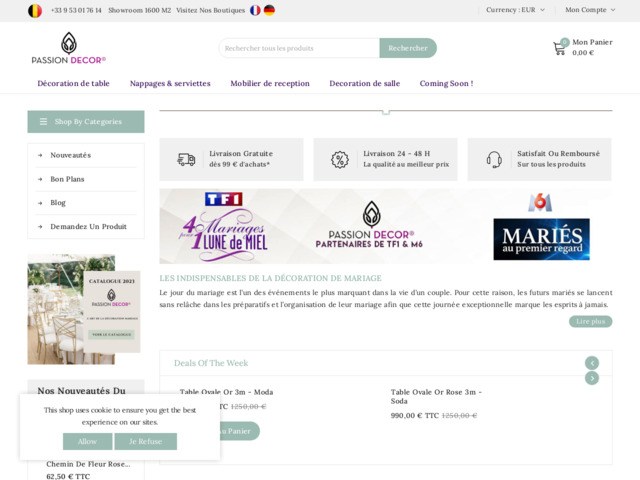Open the shopping cart icon
The image size is (640, 480).
[560, 48]
